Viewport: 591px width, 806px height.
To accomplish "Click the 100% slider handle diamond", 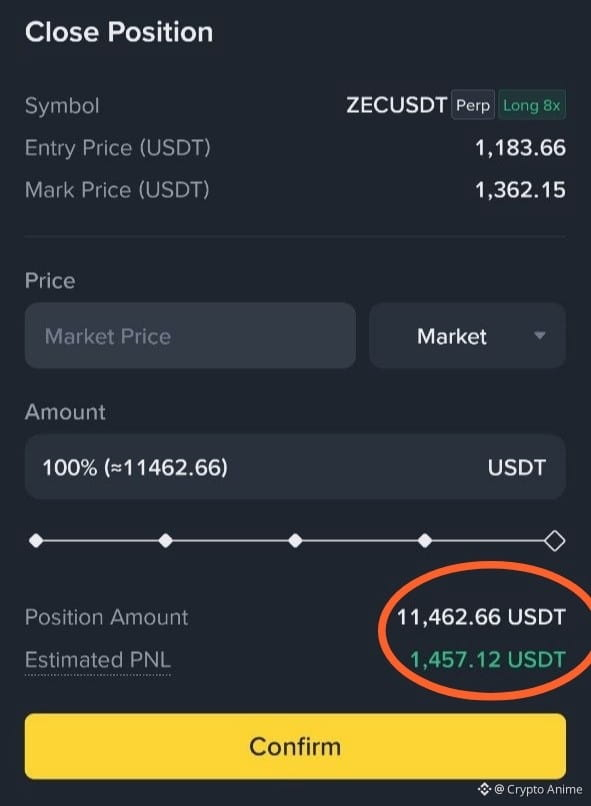I will click(x=555, y=540).
